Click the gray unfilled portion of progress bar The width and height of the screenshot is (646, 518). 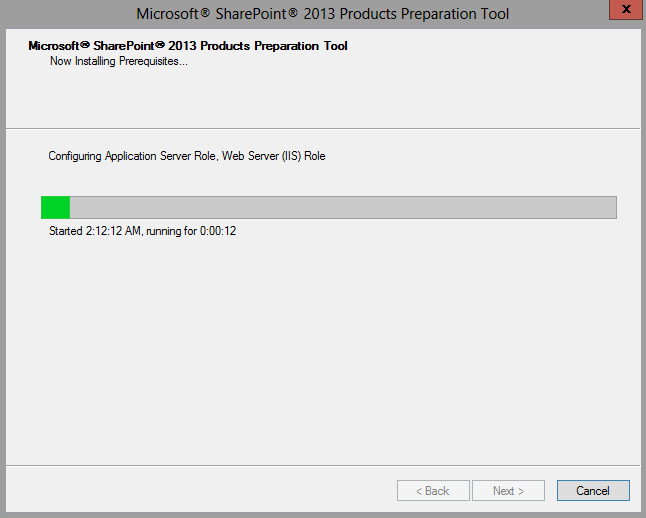tap(343, 207)
